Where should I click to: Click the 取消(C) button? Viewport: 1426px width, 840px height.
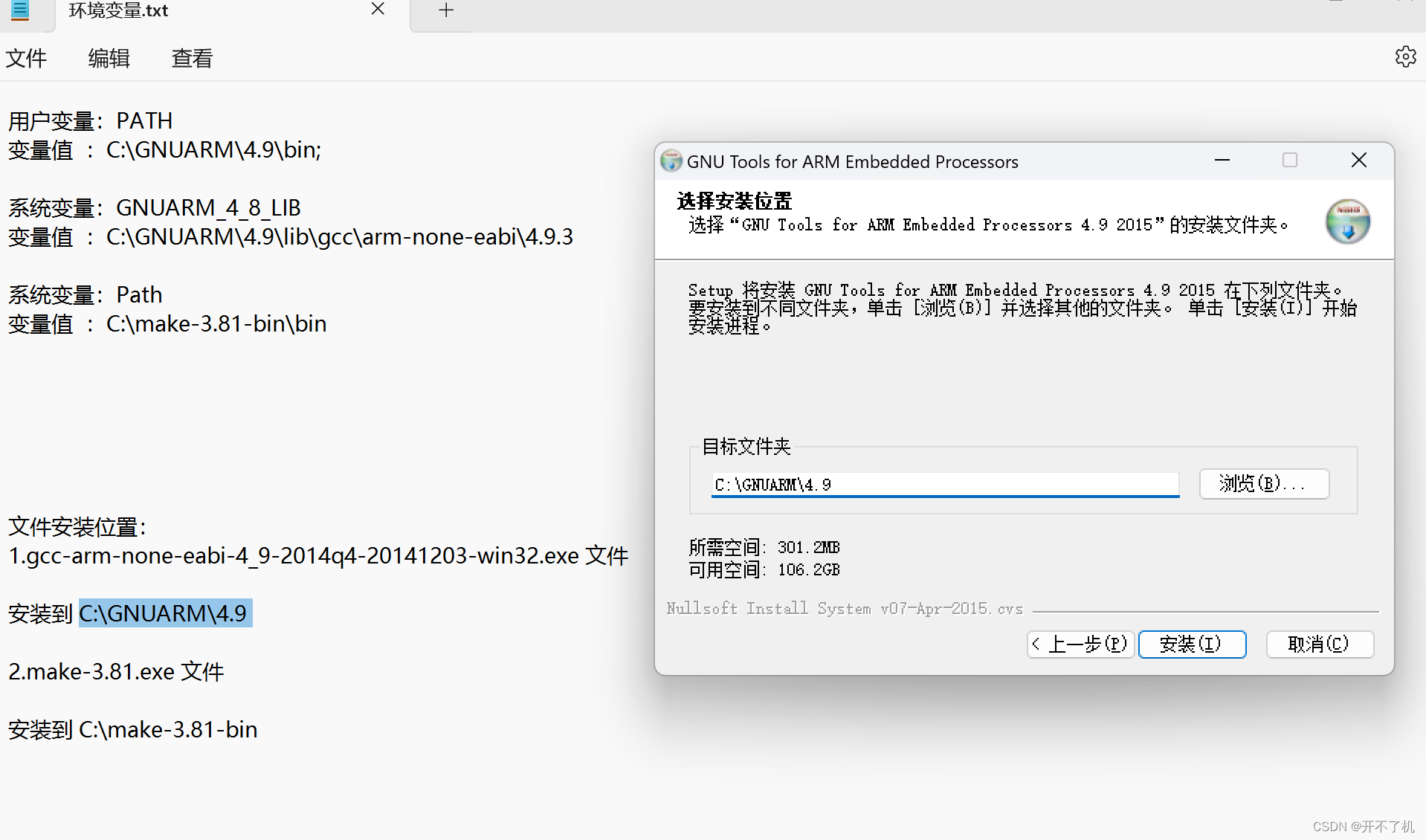point(1320,644)
